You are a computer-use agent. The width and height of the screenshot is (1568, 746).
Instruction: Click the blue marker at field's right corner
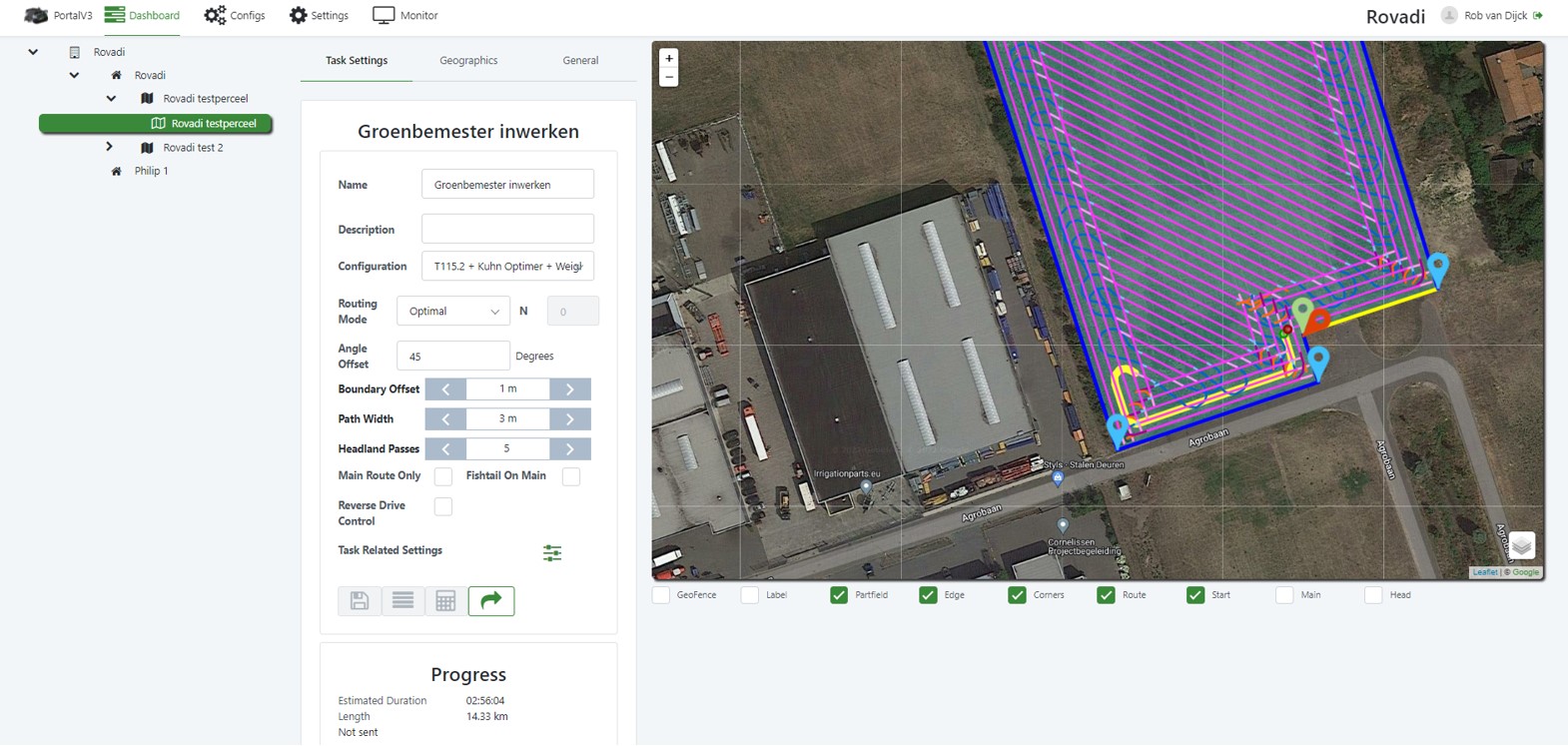[x=1438, y=270]
